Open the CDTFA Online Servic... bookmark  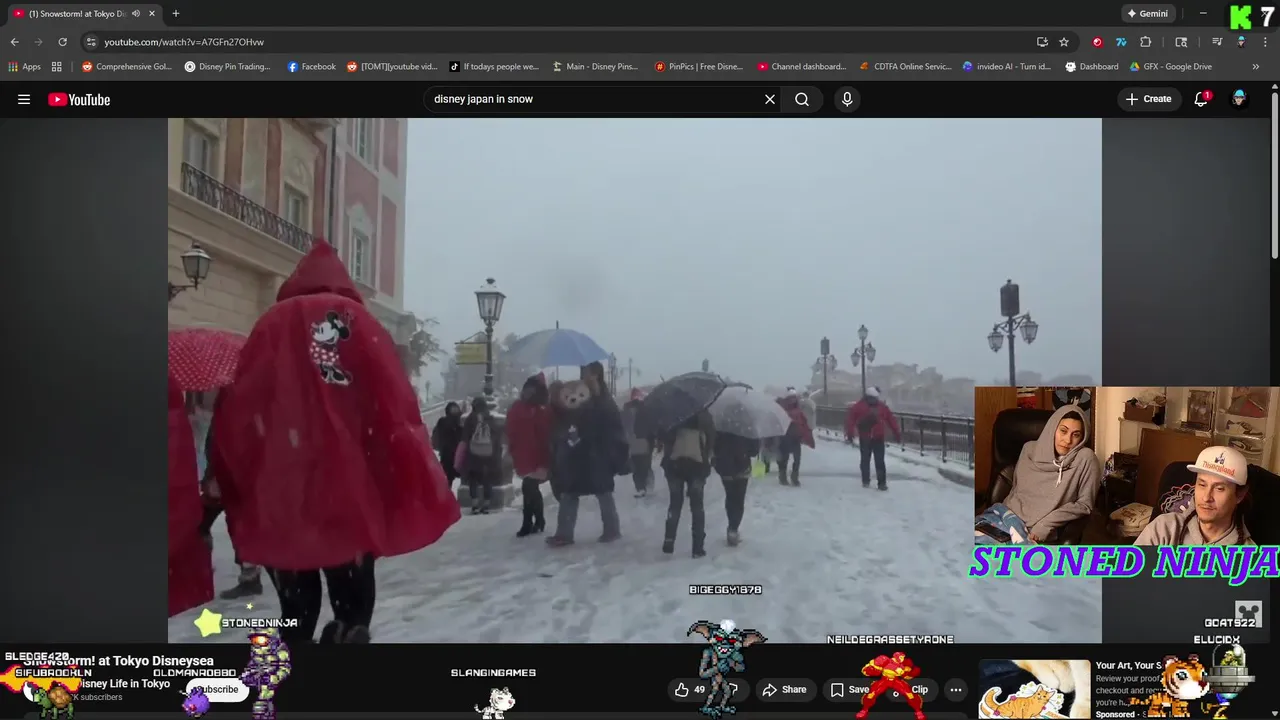(906, 67)
